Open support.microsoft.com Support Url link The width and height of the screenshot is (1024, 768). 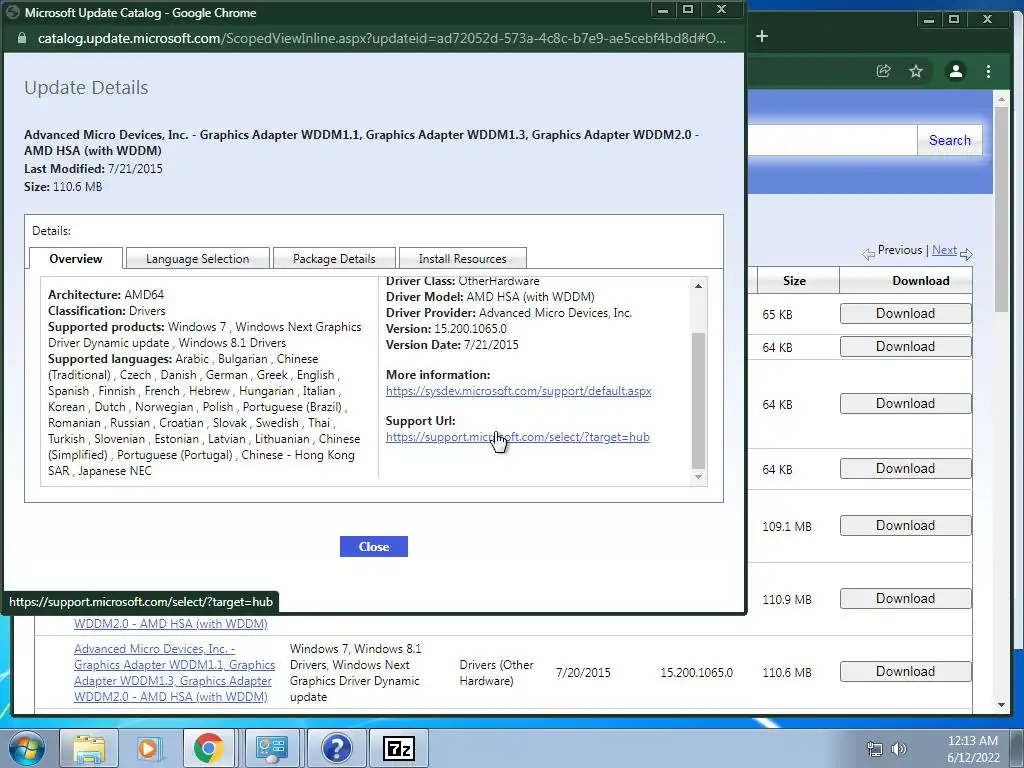point(517,437)
